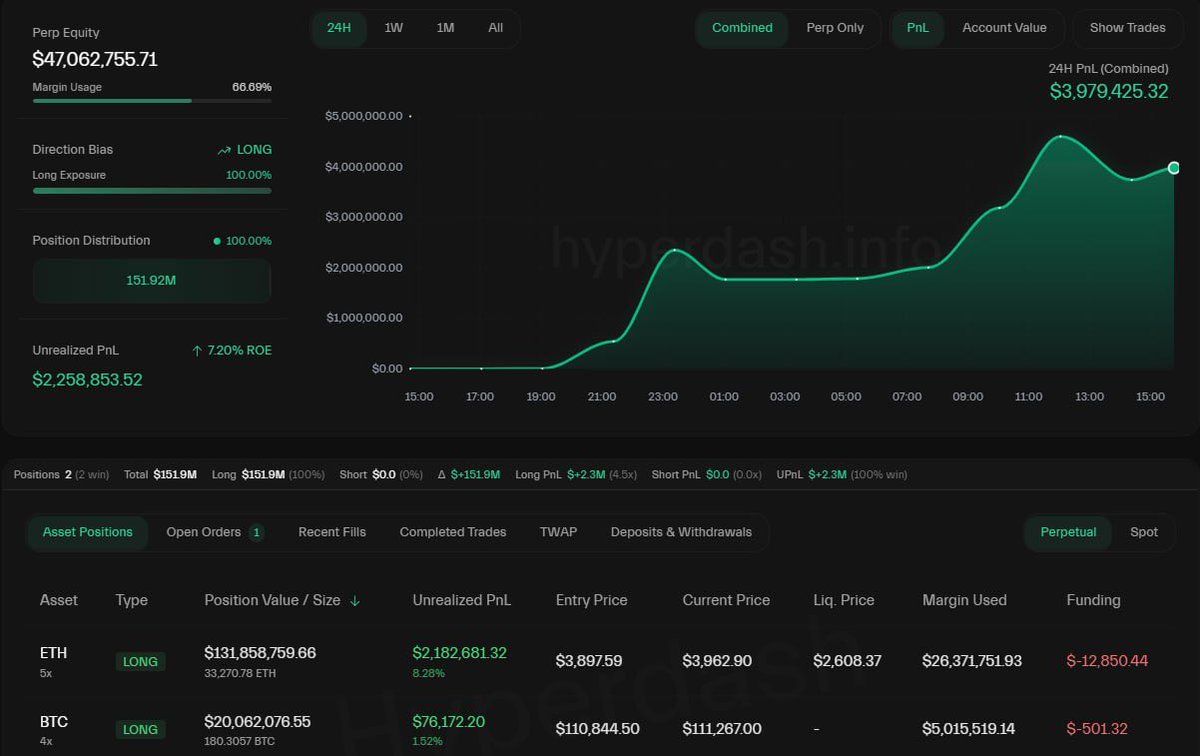The height and width of the screenshot is (756, 1200).
Task: Click the Margin Usage progress bar
Action: point(151,101)
